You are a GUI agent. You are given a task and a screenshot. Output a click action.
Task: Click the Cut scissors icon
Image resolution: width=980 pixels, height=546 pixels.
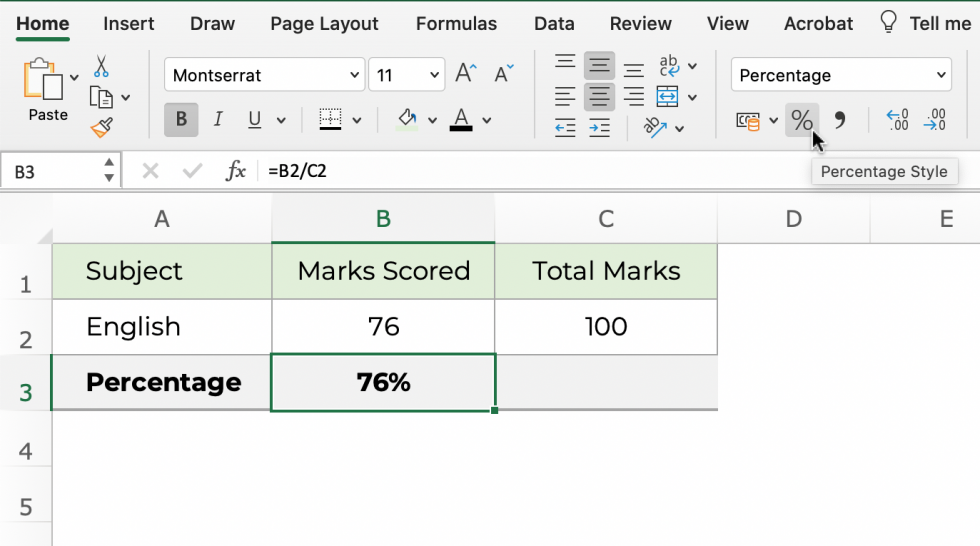pyautogui.click(x=101, y=67)
